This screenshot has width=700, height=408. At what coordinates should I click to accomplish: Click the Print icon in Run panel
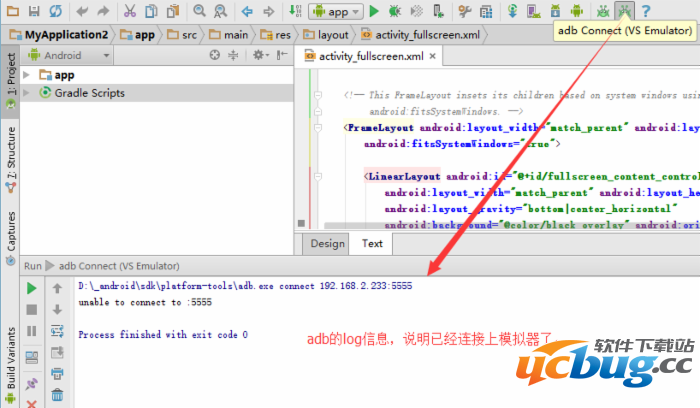click(x=57, y=375)
